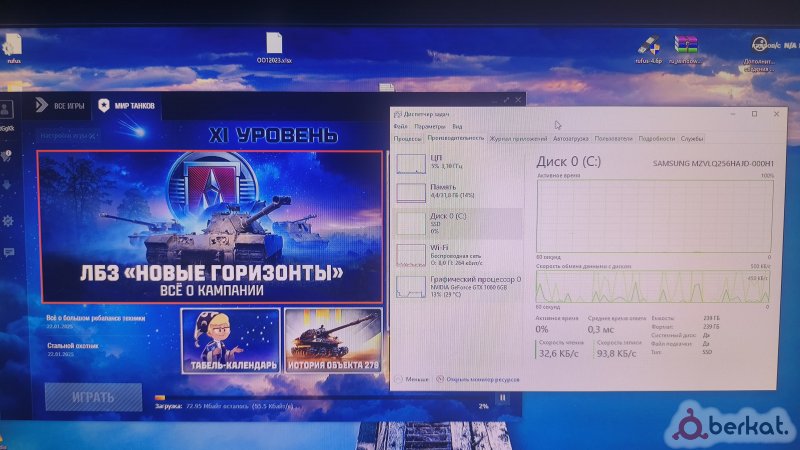Open the user profile icon in game launcher sidebar

point(6,109)
